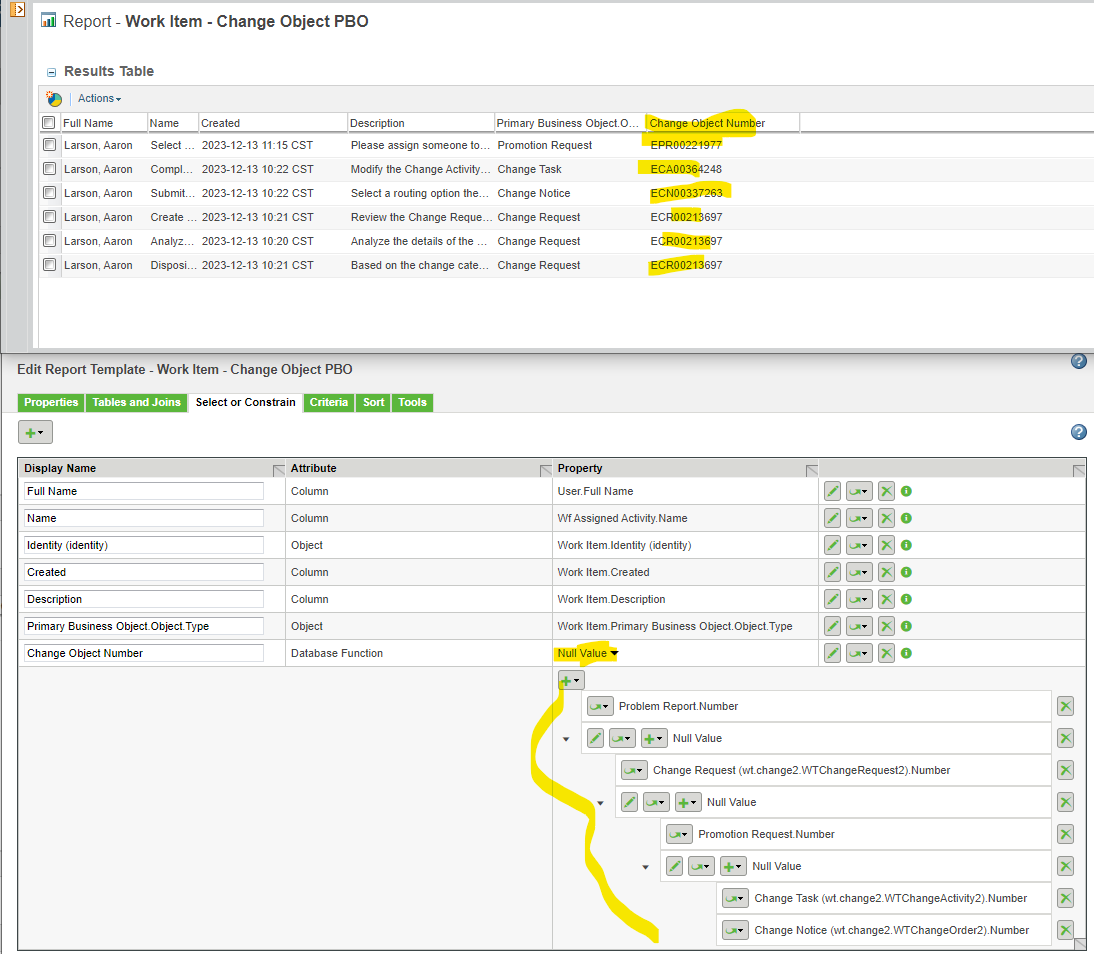Check the select-all checkbox in the table header
The width and height of the screenshot is (1094, 954).
coord(48,121)
